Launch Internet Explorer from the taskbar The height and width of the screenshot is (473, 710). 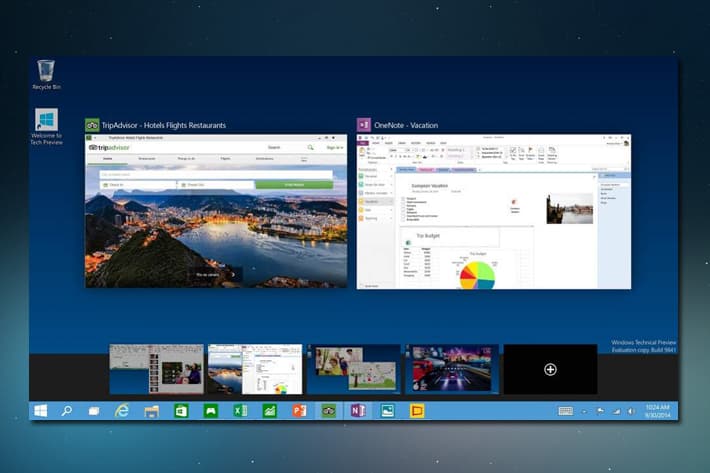122,411
